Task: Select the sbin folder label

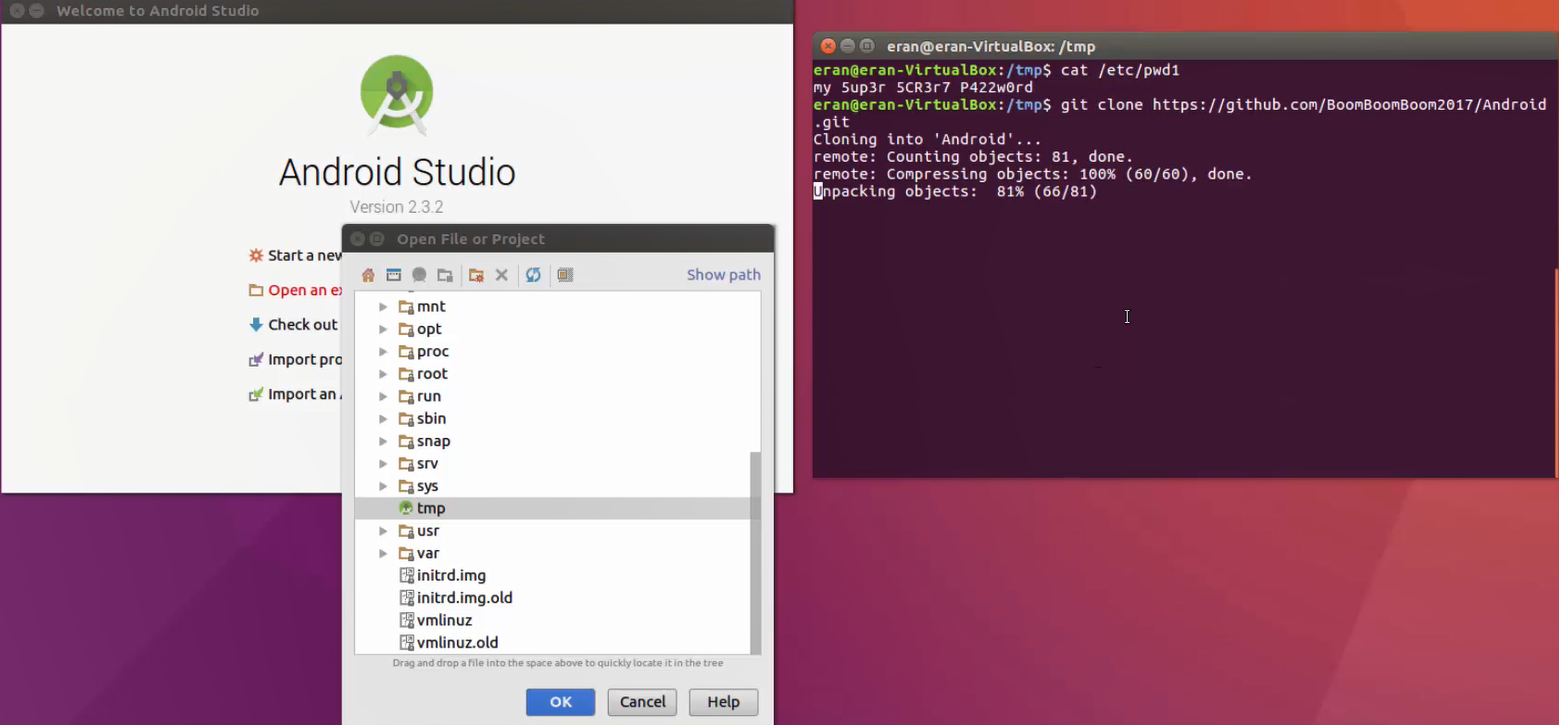Action: coord(432,419)
